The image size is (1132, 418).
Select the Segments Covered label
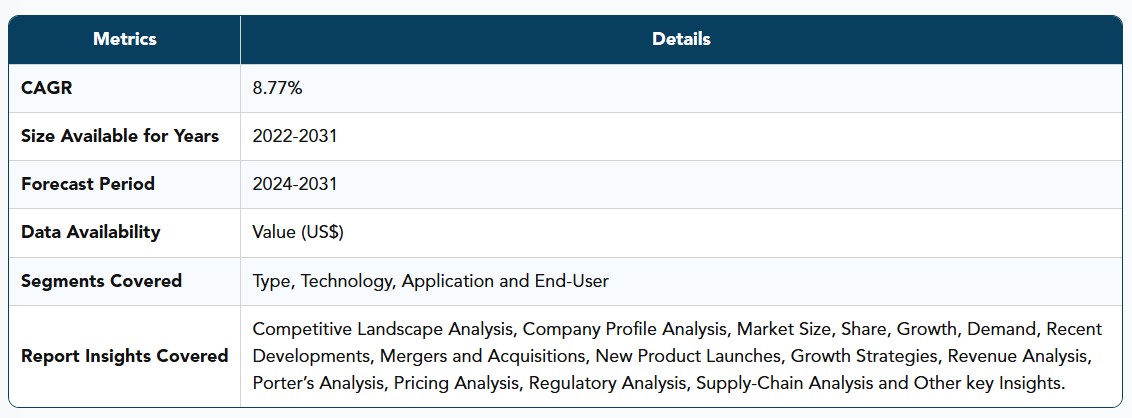pyautogui.click(x=101, y=281)
